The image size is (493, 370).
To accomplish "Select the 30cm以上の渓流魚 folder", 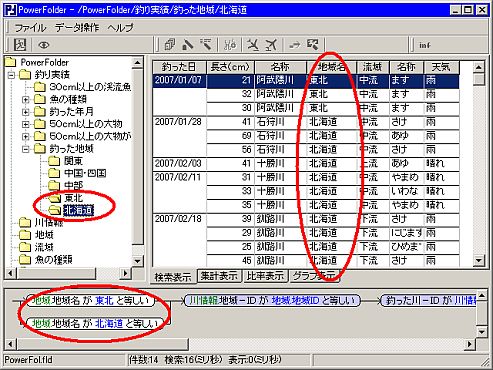I will click(90, 87).
